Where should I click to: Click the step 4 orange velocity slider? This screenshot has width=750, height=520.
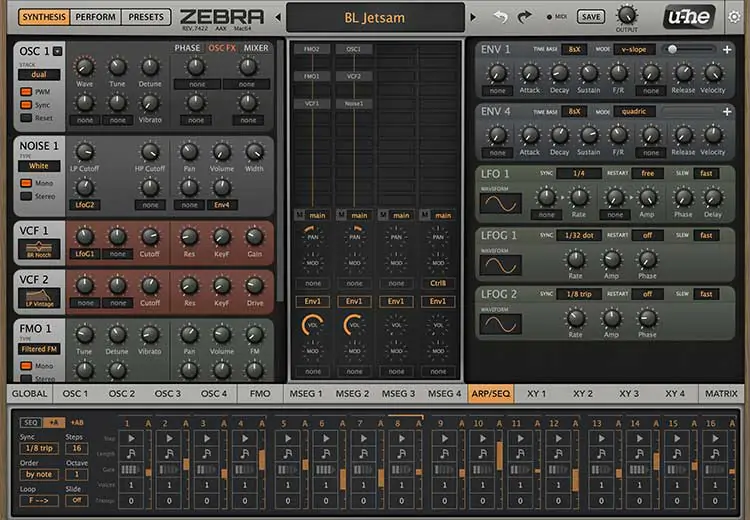pyautogui.click(x=262, y=459)
